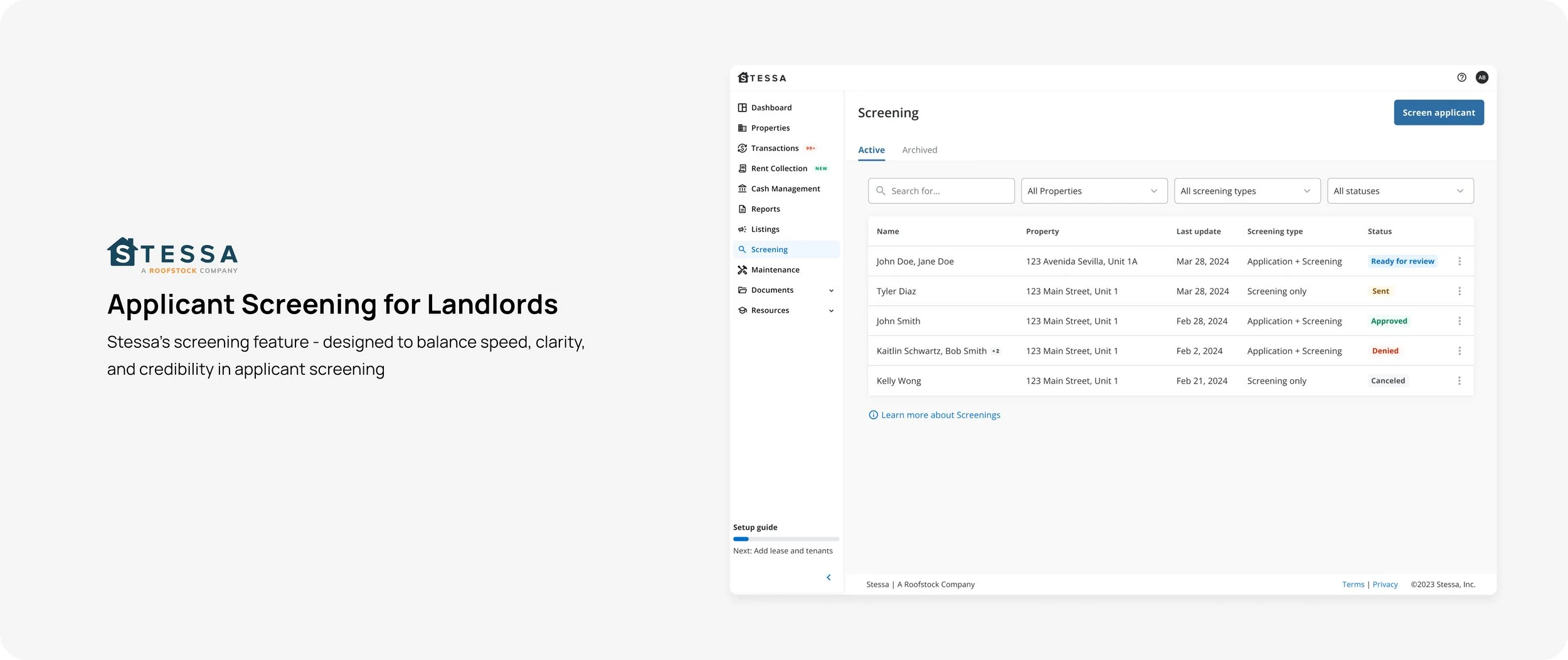1568x660 pixels.
Task: Click the Documents folder icon
Action: tap(742, 290)
